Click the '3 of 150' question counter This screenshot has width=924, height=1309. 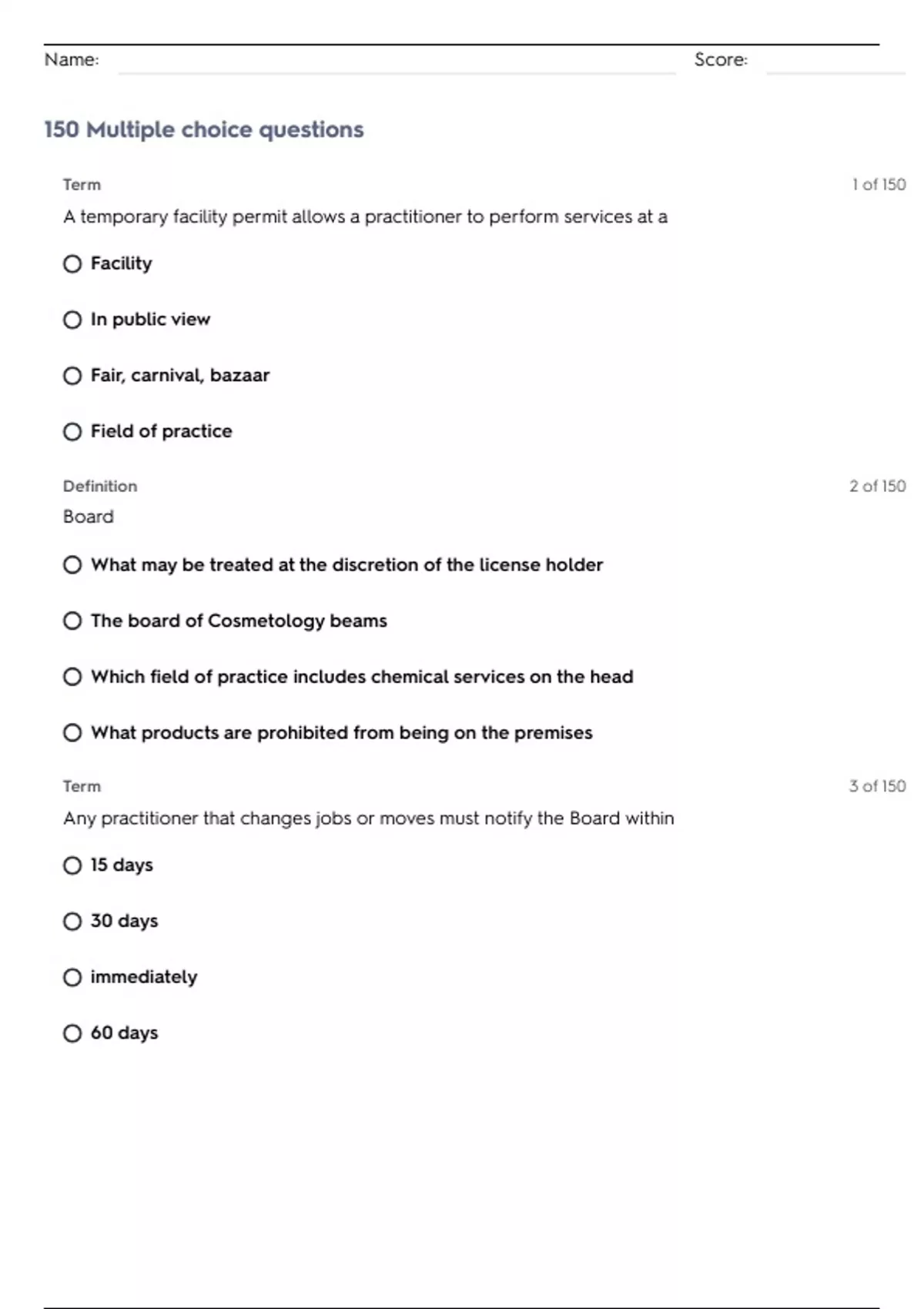877,786
